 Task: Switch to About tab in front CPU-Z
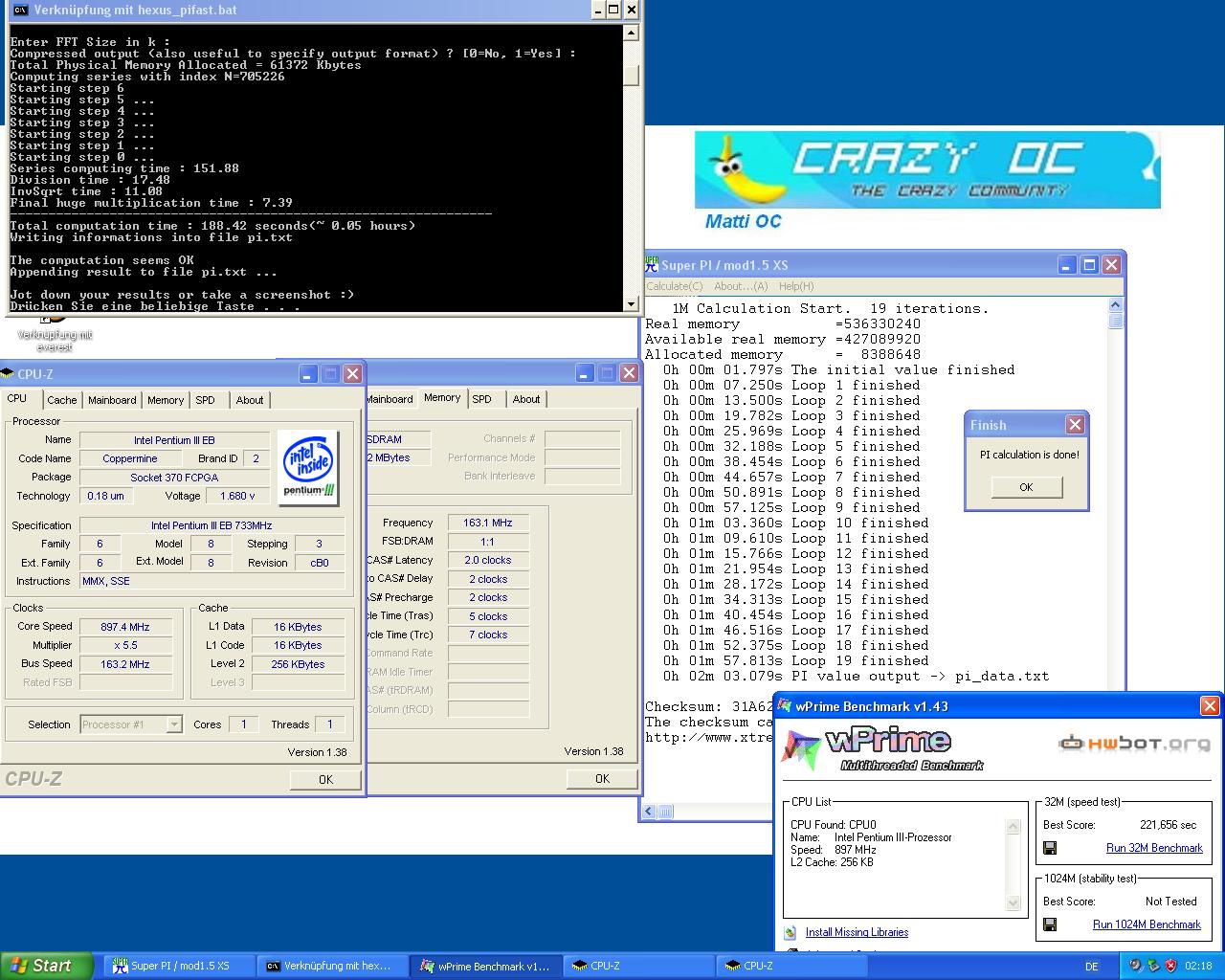pyautogui.click(x=250, y=400)
